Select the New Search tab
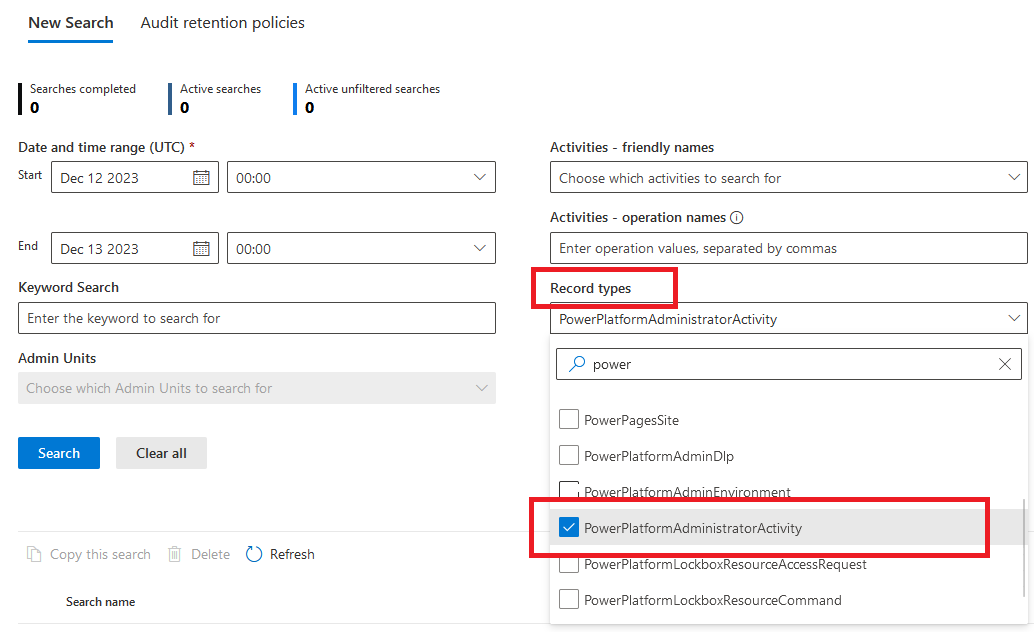The width and height of the screenshot is (1034, 632). click(x=70, y=22)
